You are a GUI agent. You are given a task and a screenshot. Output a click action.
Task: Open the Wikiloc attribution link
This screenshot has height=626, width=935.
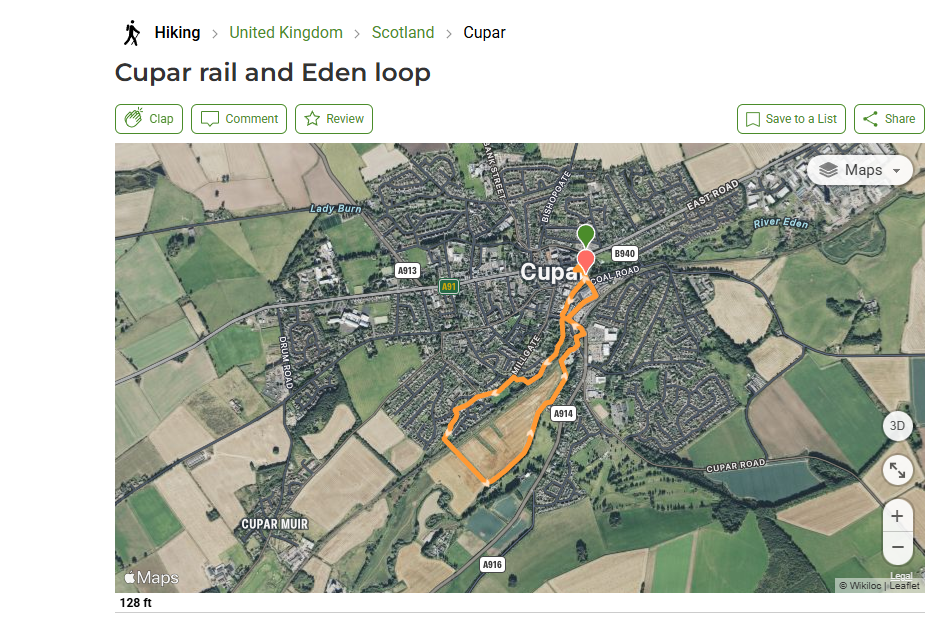pyautogui.click(x=866, y=586)
